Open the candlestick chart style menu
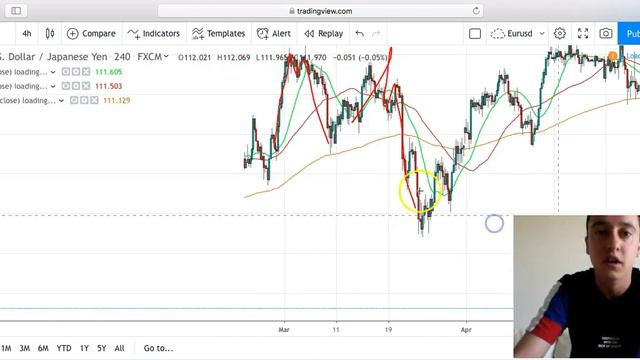Image resolution: width=640 pixels, height=360 pixels. click(x=50, y=33)
